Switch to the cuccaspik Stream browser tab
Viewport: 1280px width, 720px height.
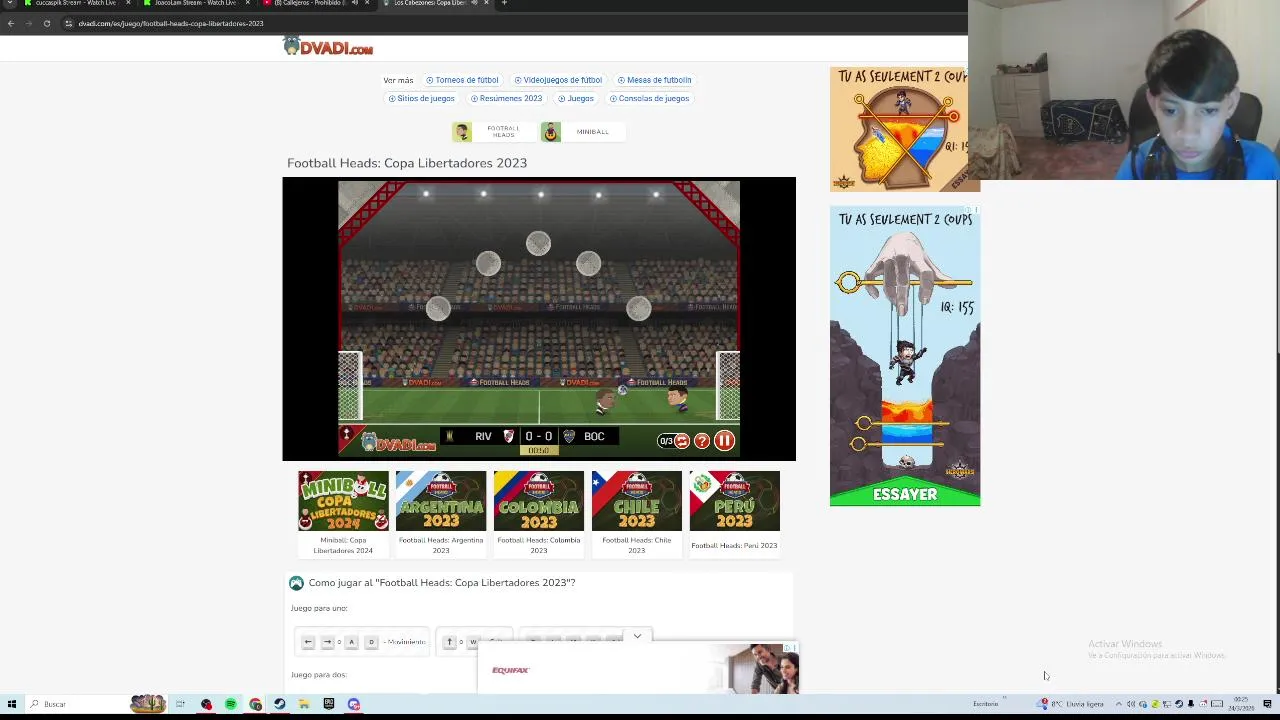click(76, 3)
